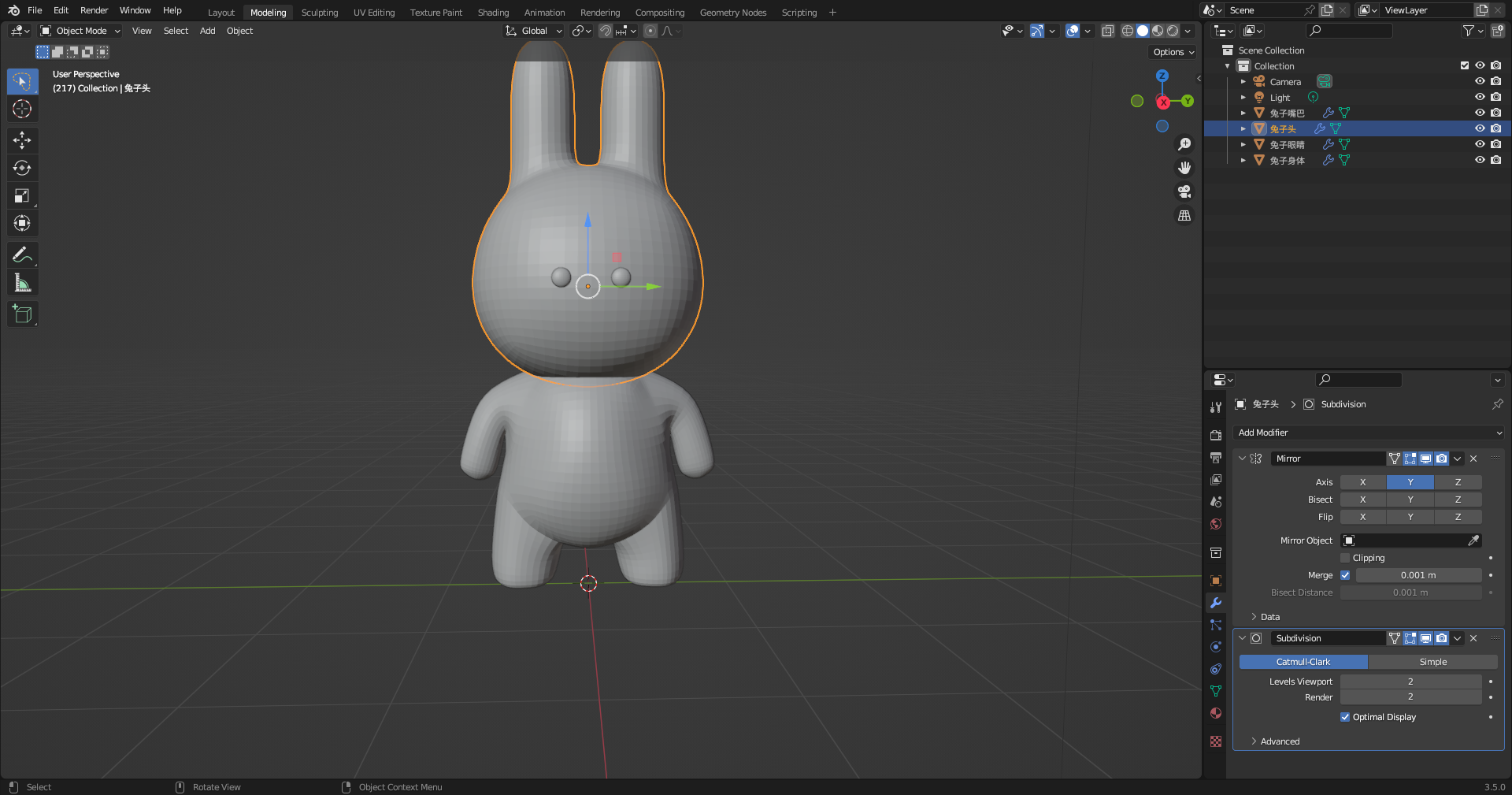Open the Global transform orientation dropdown
Image resolution: width=1512 pixels, height=795 pixels.
tap(534, 31)
